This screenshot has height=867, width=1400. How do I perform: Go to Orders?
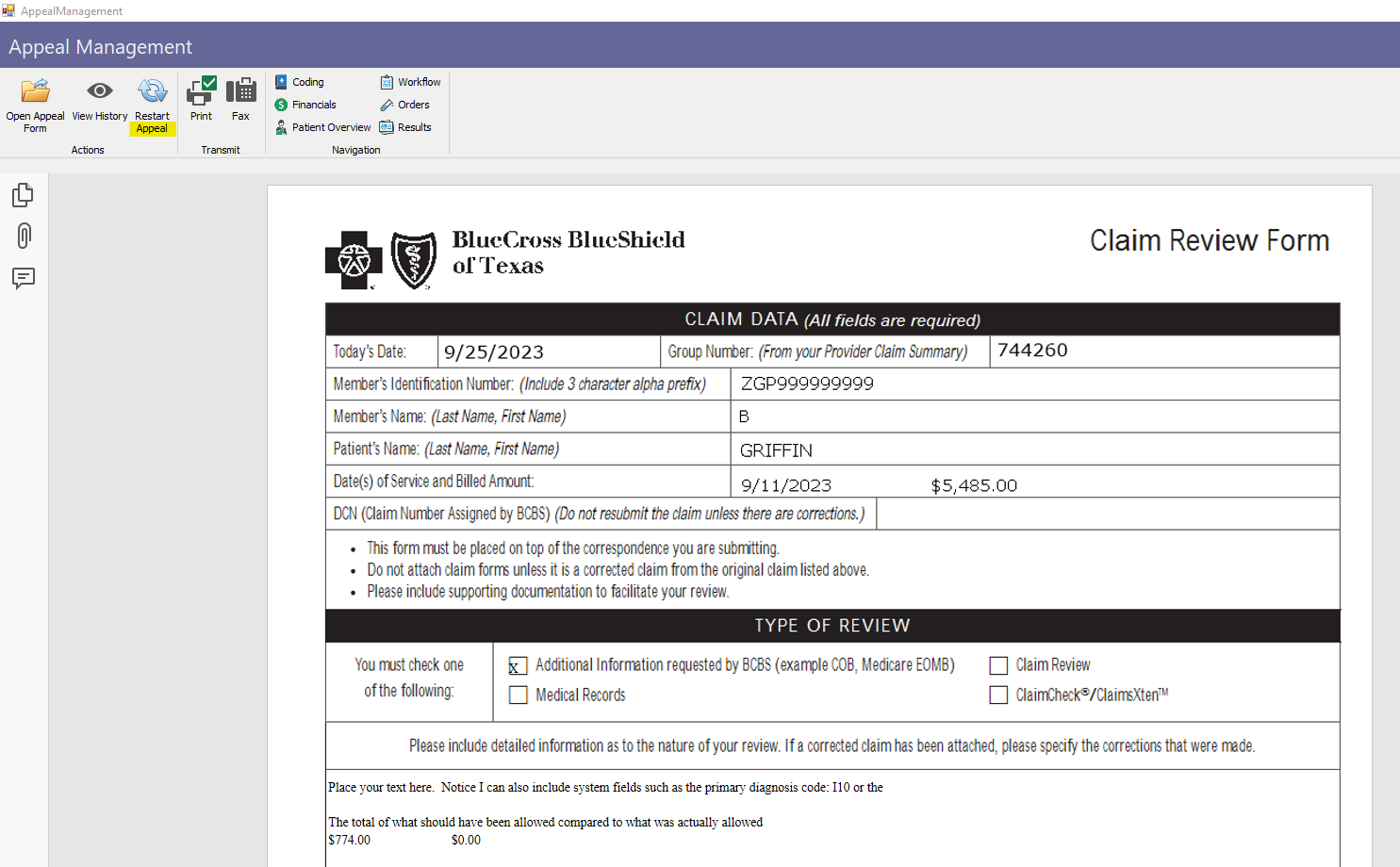(404, 105)
